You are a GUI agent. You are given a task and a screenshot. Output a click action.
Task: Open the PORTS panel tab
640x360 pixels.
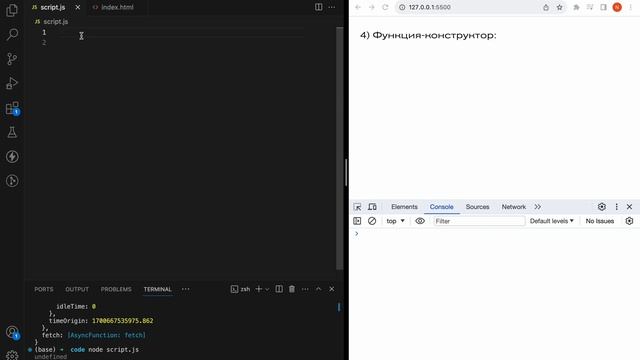click(x=44, y=289)
